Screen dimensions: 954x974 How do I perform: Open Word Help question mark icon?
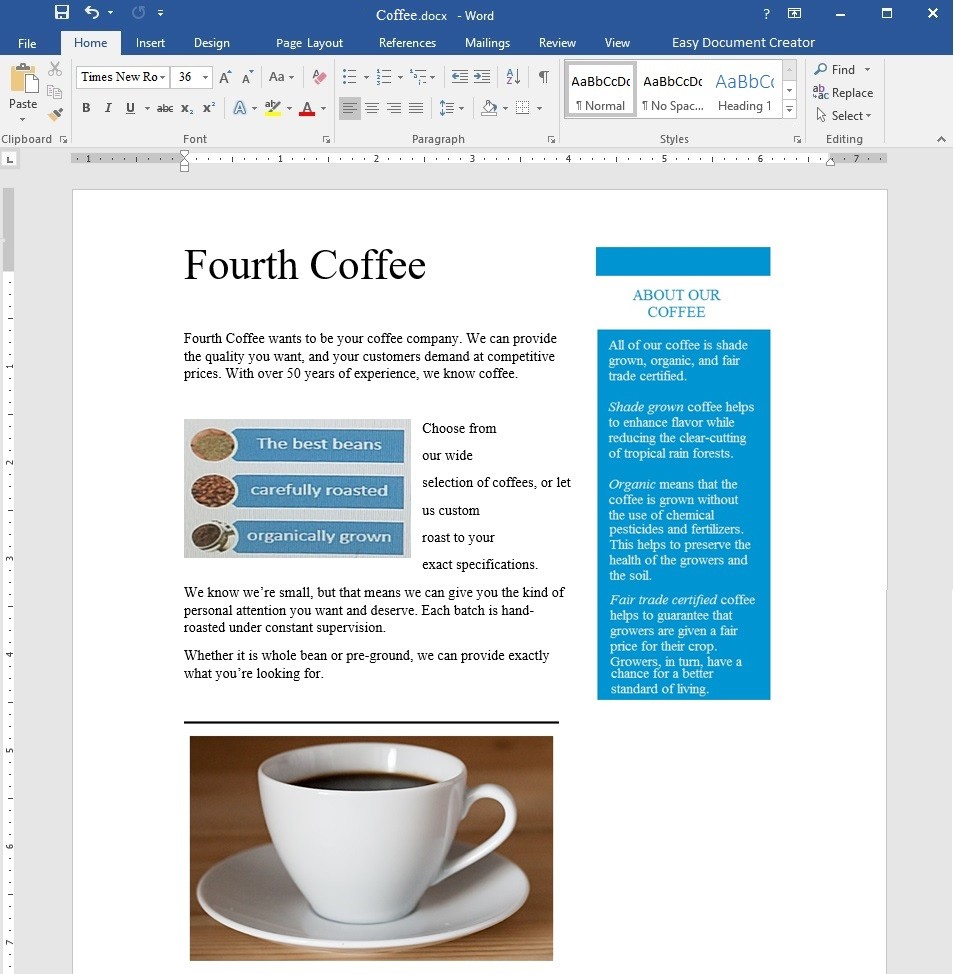[x=766, y=14]
